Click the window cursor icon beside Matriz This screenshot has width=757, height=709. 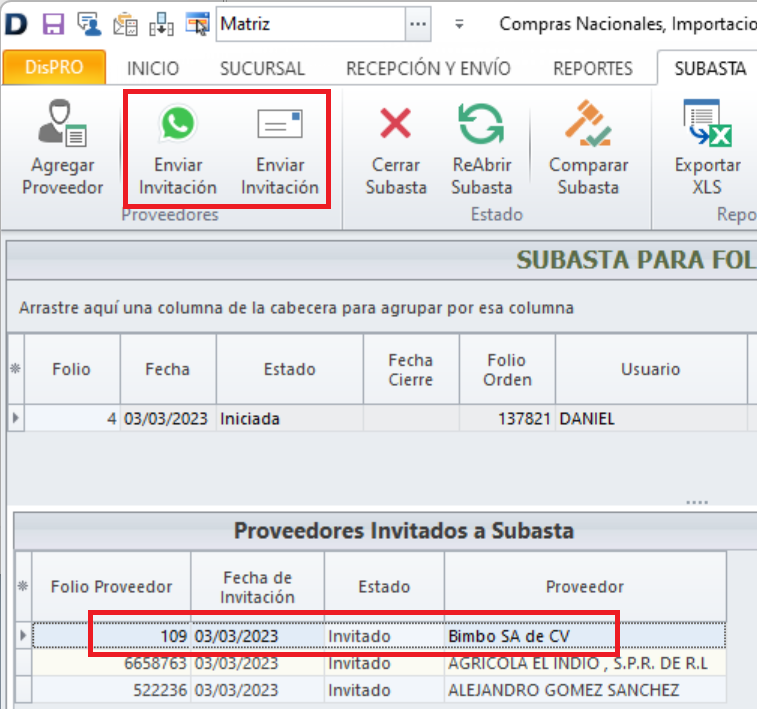(197, 24)
